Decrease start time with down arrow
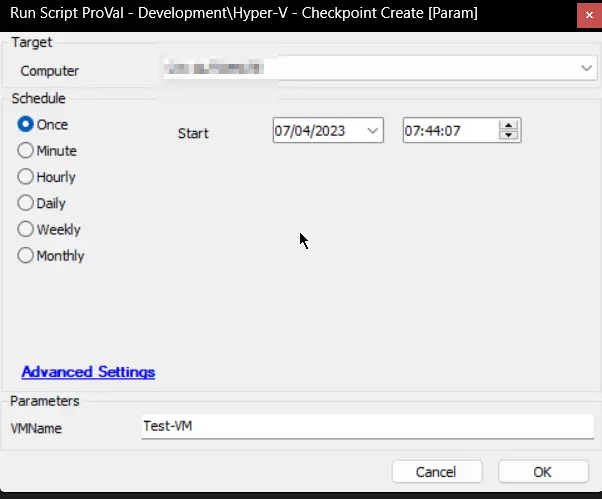Image resolution: width=602 pixels, height=499 pixels. [x=509, y=135]
